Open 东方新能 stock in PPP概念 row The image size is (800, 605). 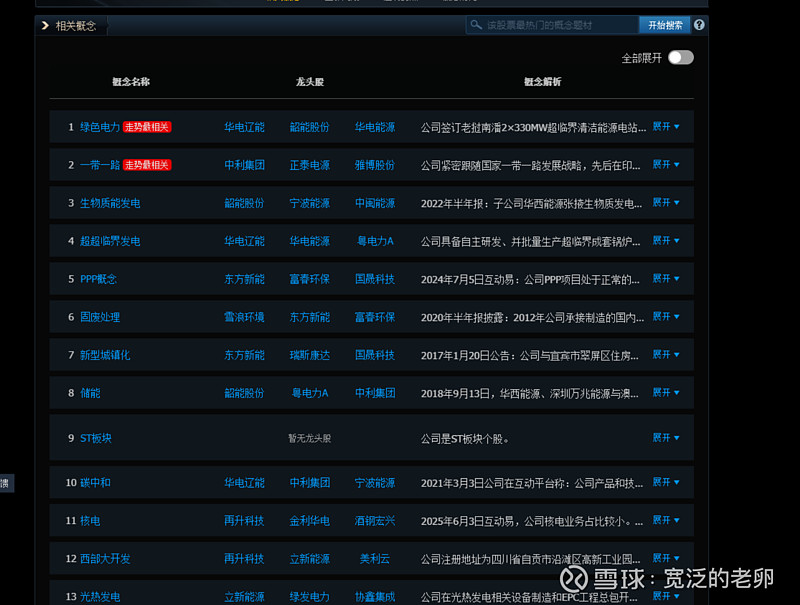244,279
